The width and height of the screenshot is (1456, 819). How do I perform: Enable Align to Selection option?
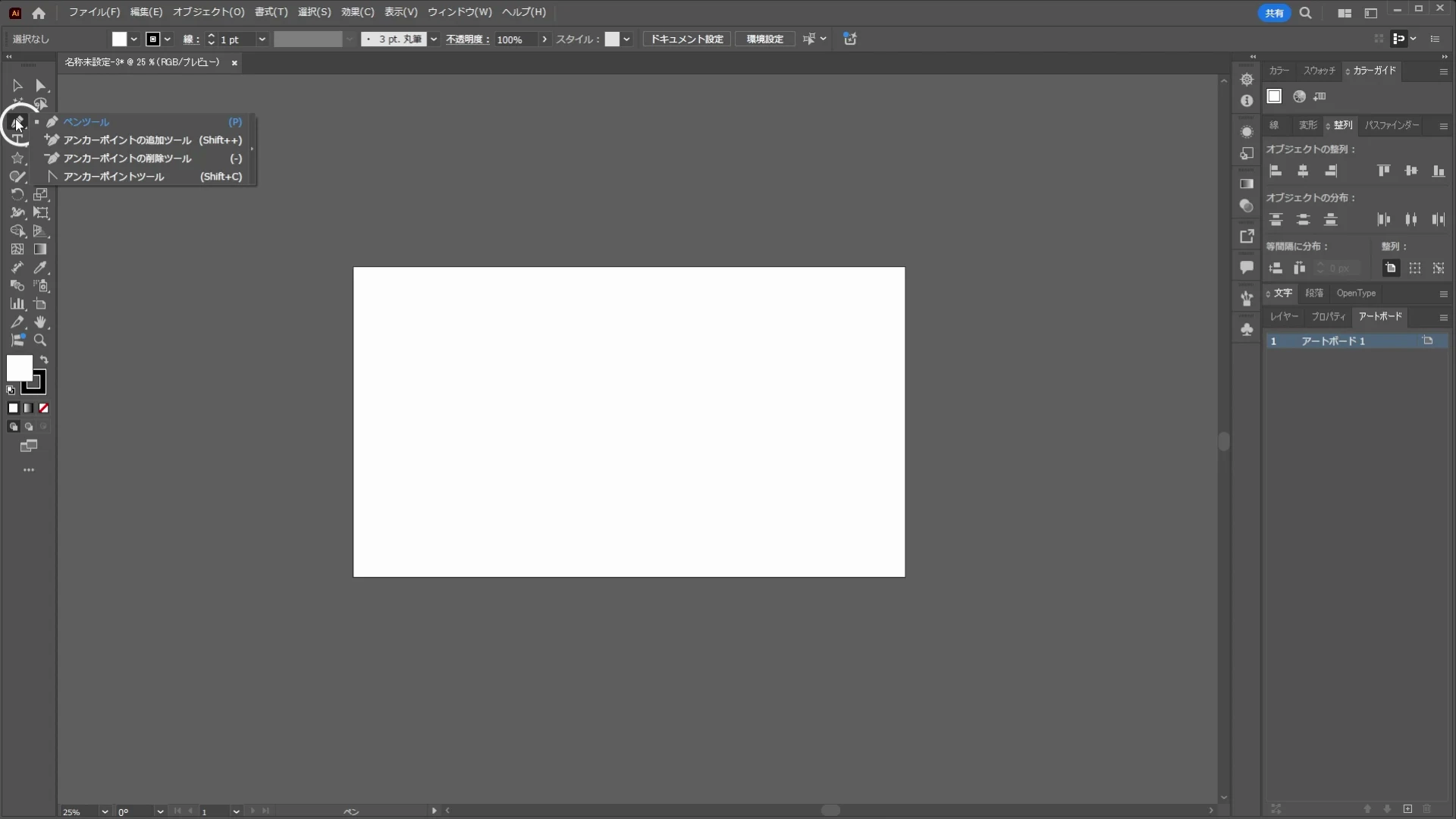(x=1415, y=268)
